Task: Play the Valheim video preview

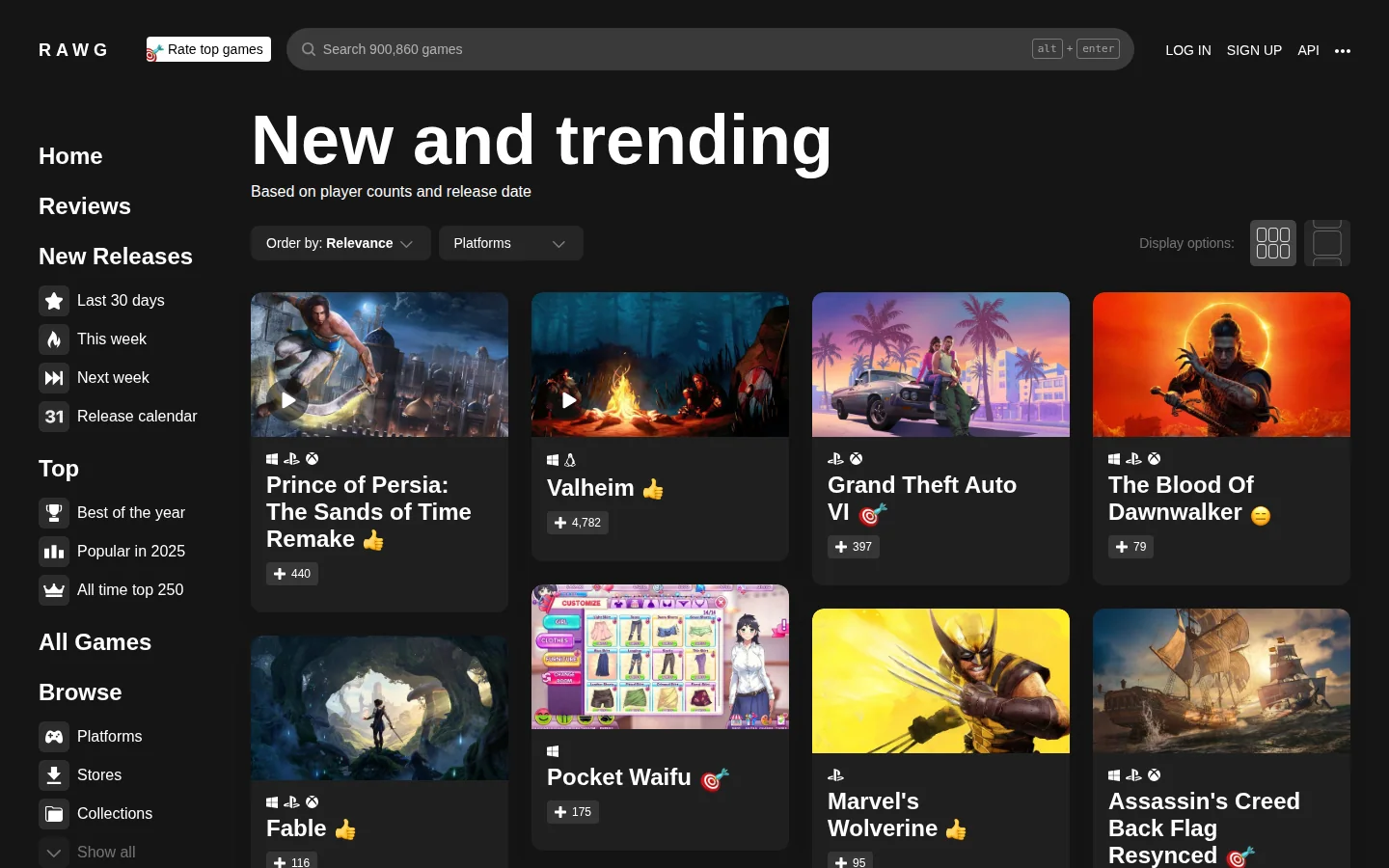Action: click(568, 400)
